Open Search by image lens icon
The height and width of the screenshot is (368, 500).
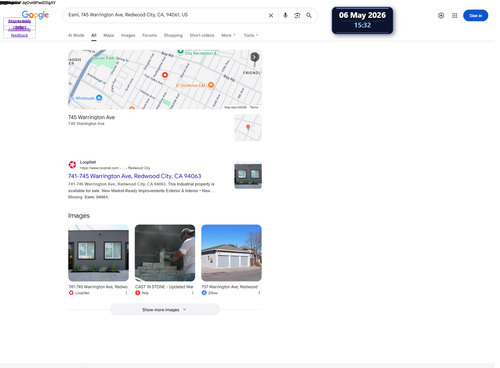[x=297, y=15]
